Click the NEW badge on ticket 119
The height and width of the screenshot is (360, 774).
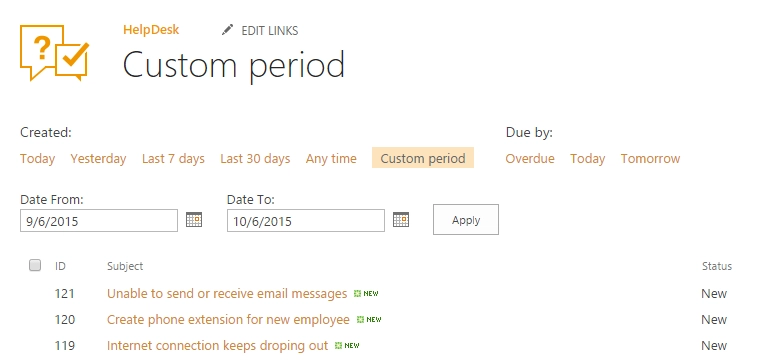coord(347,346)
